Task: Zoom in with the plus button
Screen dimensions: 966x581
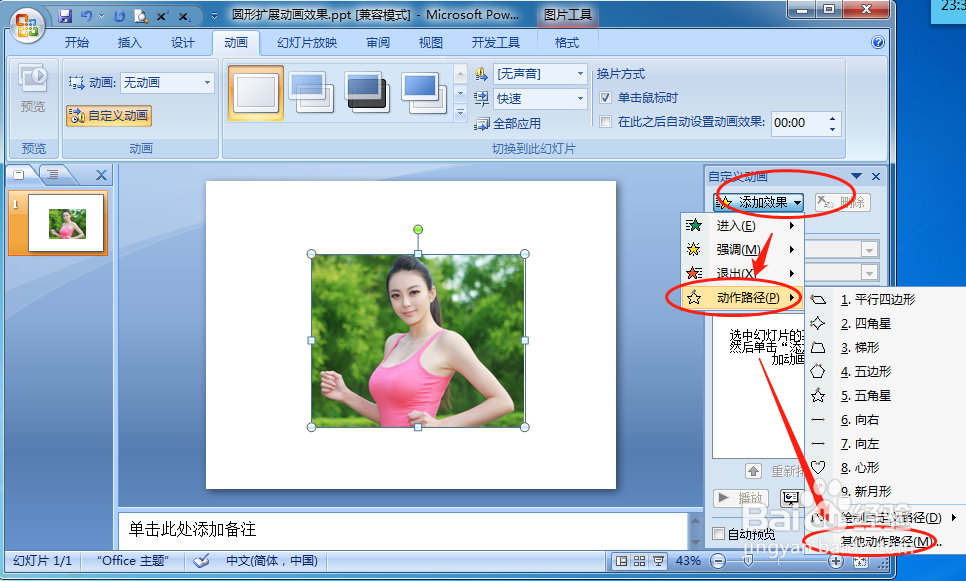Action: tap(835, 561)
